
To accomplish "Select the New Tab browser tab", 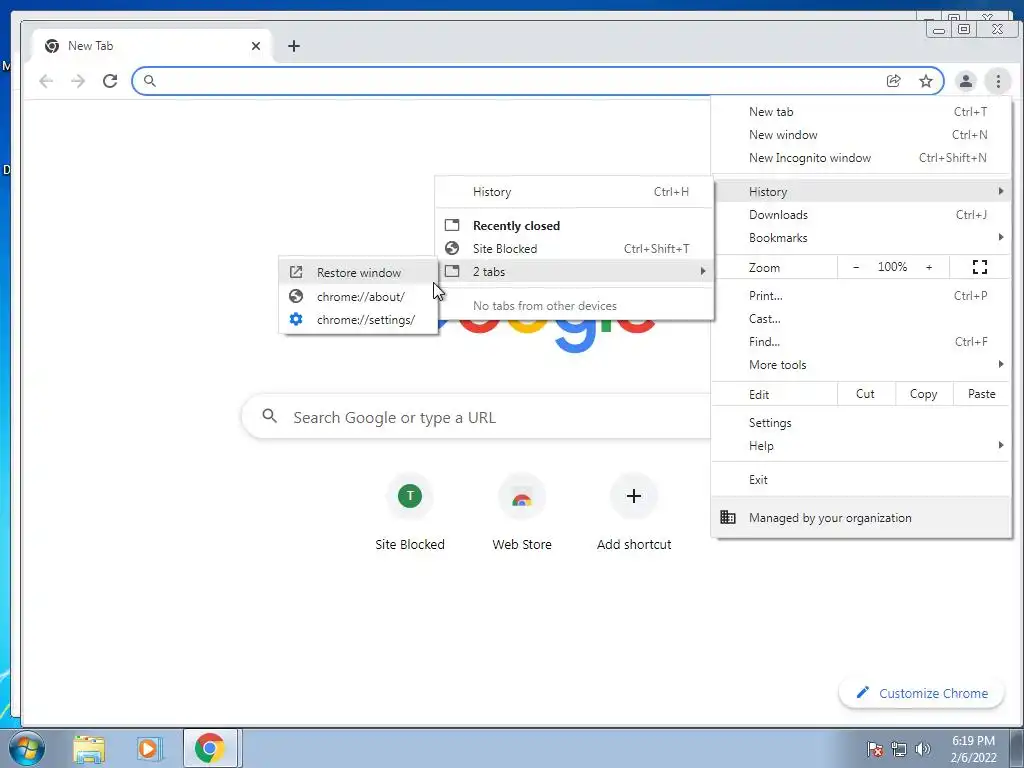I will [150, 46].
